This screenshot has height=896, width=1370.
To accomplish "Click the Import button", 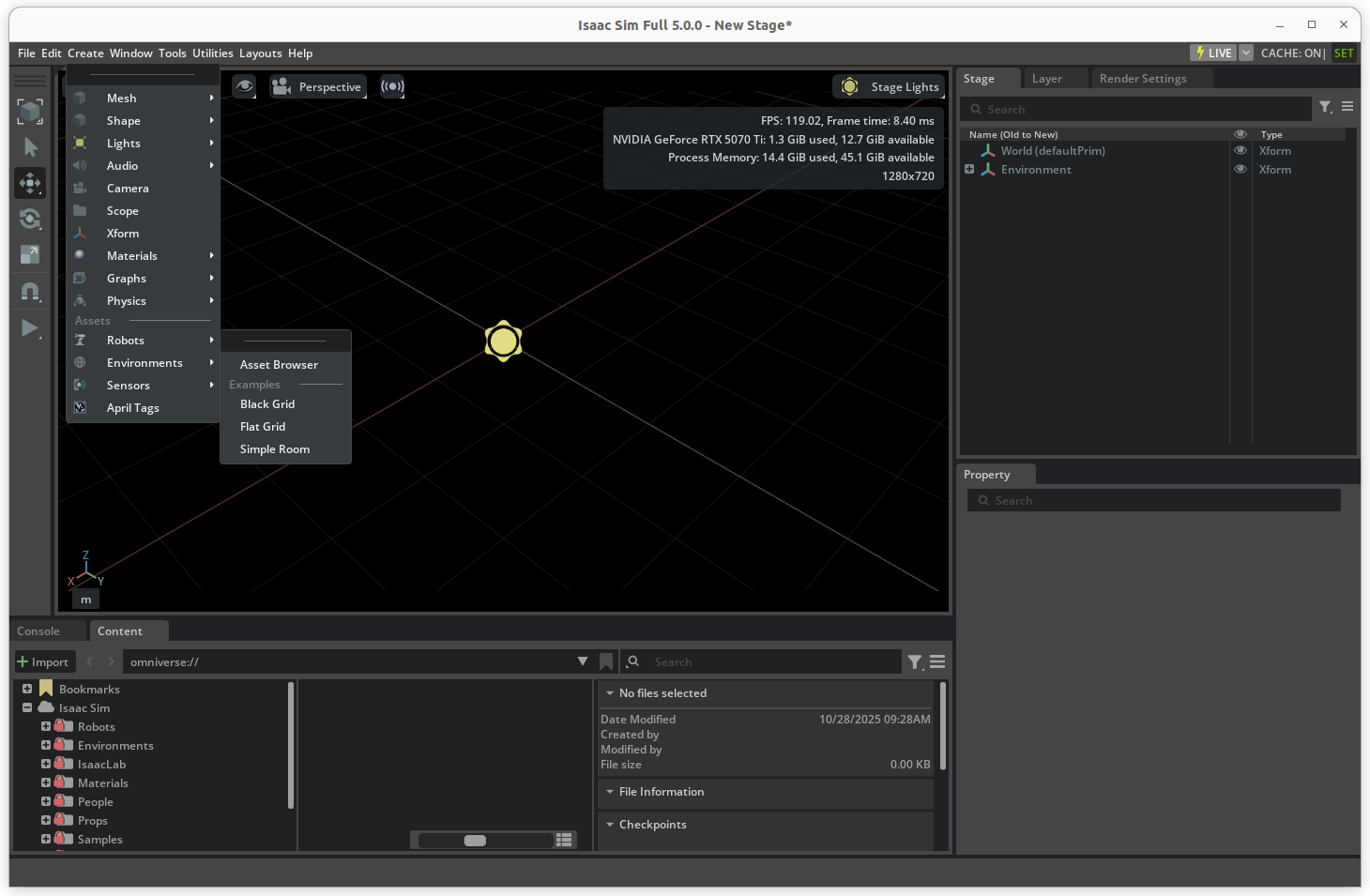I will [43, 661].
